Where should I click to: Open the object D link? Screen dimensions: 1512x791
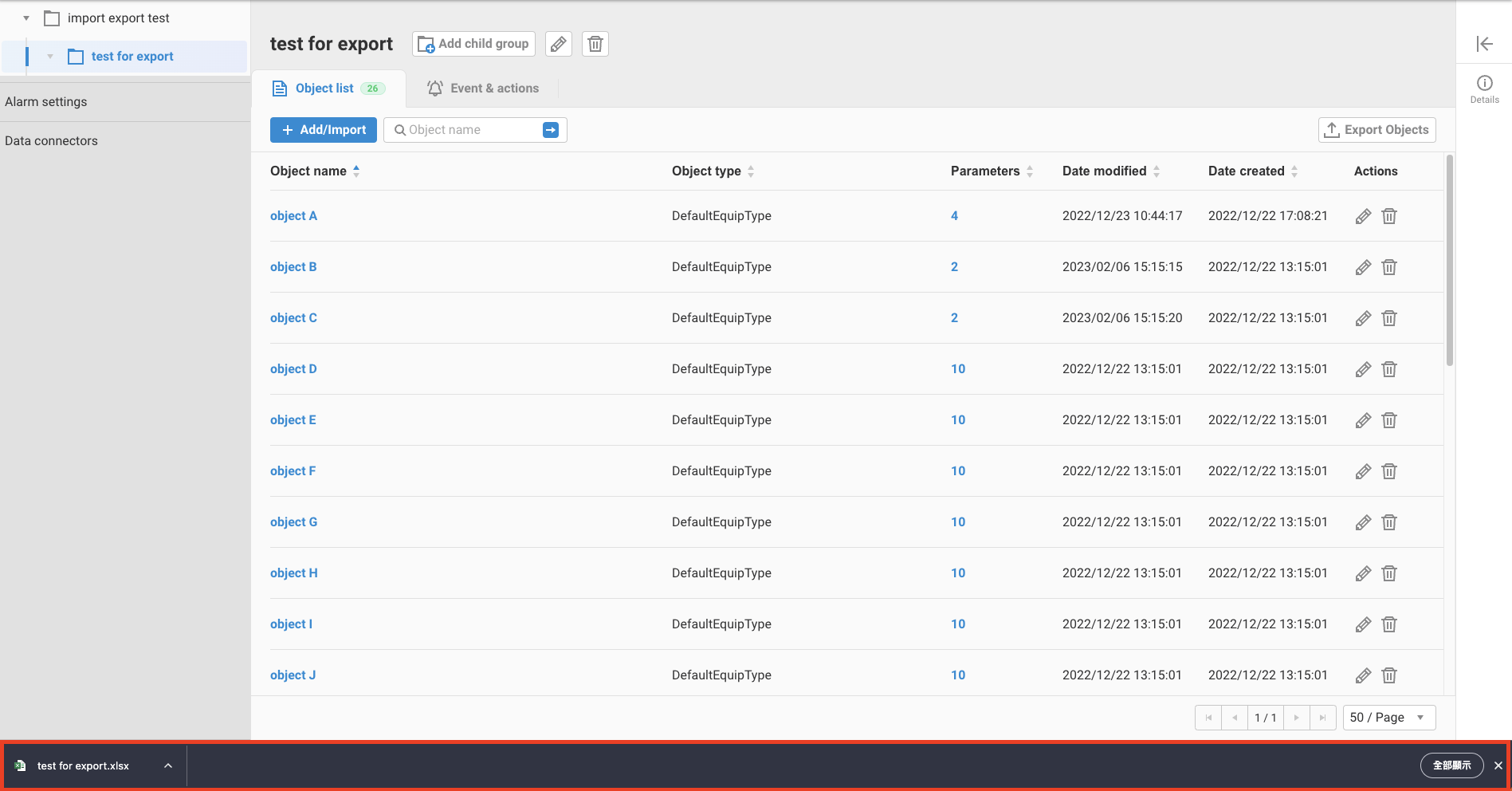pos(293,369)
